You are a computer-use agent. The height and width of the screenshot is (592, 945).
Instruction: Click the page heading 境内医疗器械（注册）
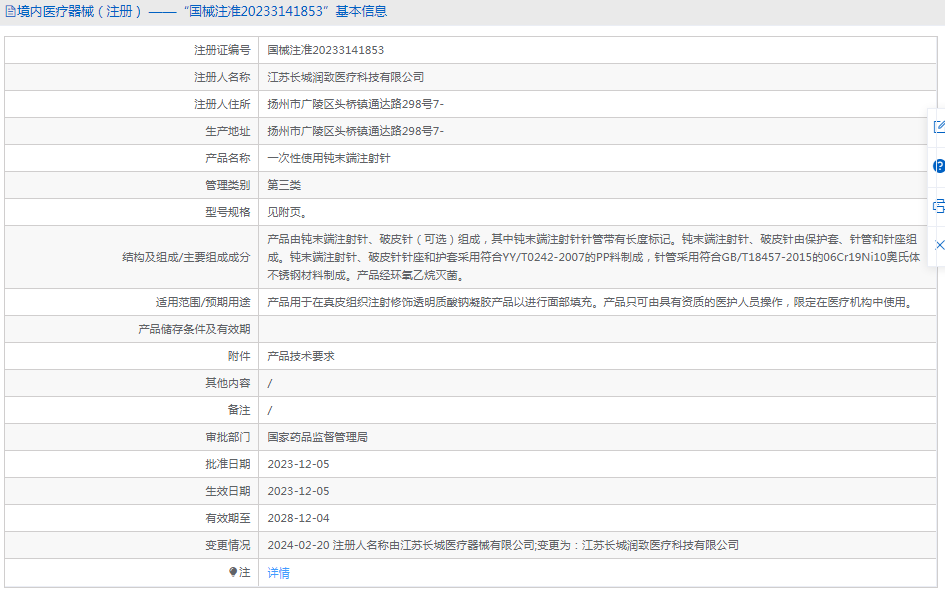80,11
